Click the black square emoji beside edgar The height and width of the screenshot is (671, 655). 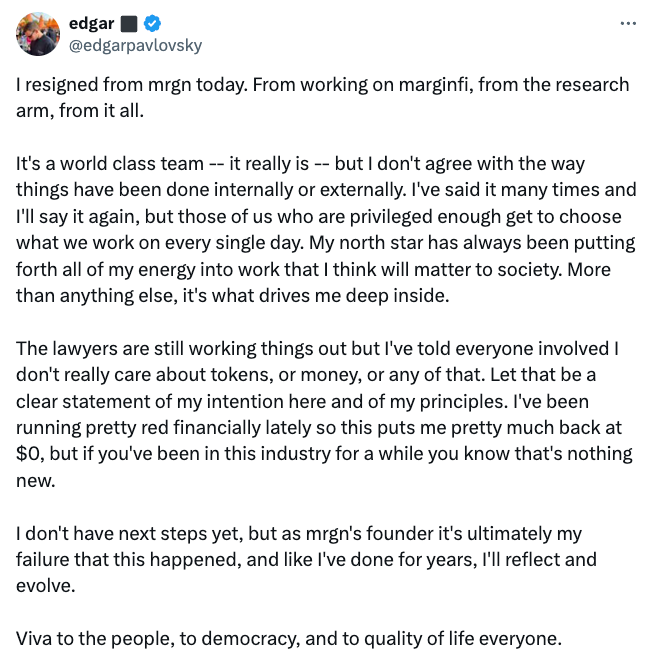(129, 24)
